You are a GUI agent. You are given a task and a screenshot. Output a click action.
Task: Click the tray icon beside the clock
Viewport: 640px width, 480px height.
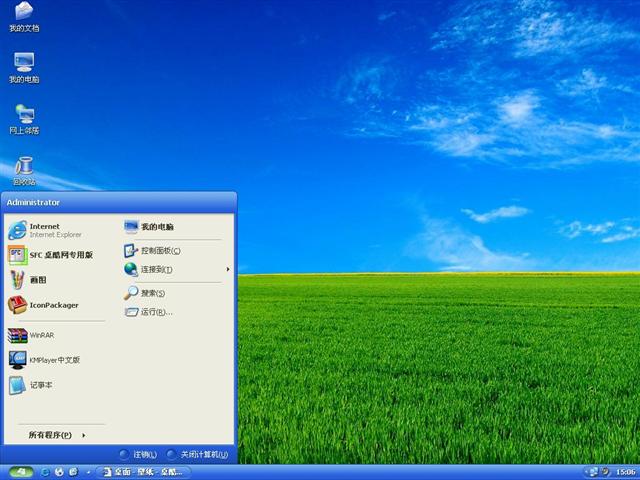pos(606,472)
